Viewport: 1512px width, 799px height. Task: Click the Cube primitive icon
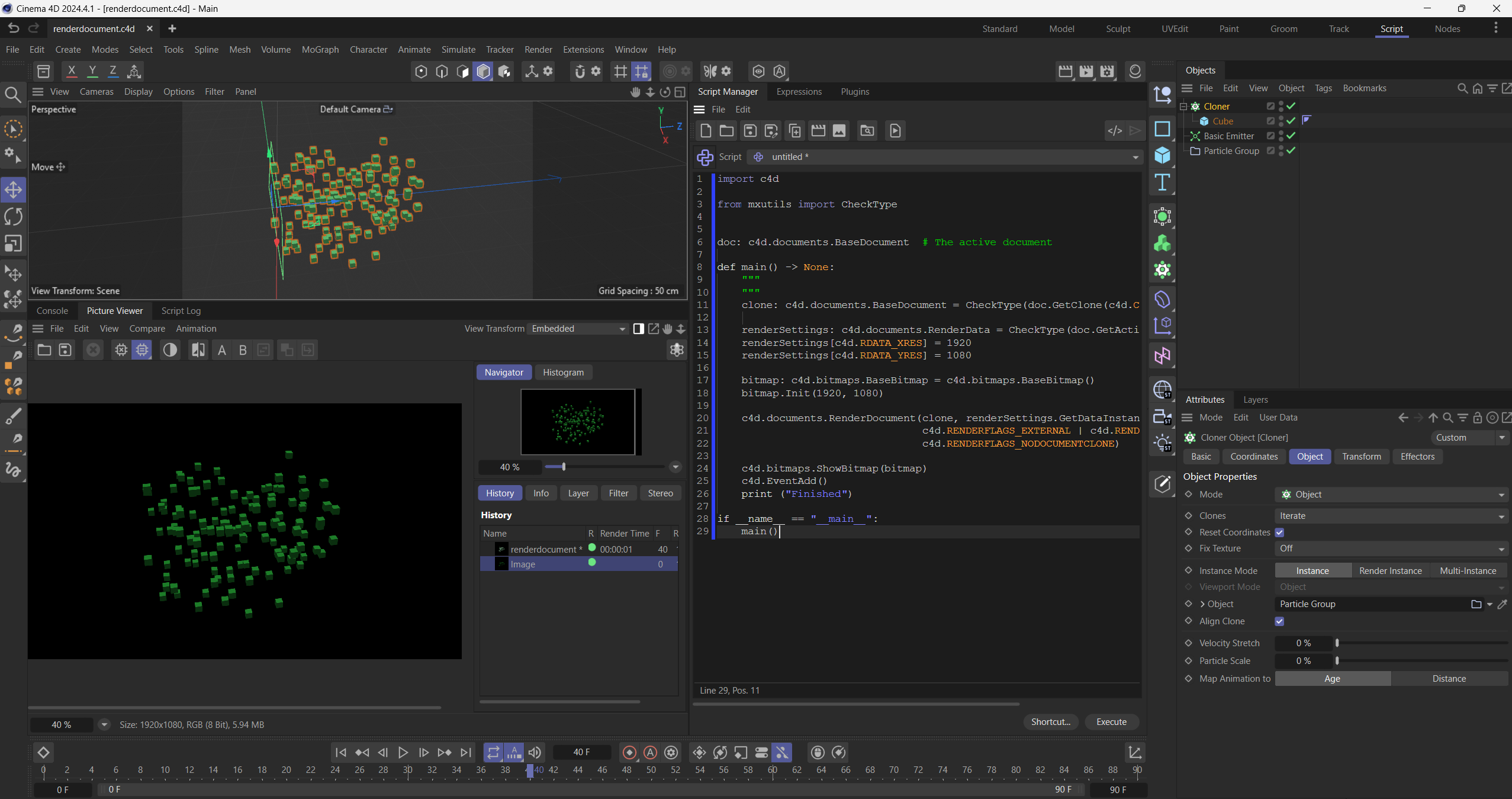pos(1162,155)
